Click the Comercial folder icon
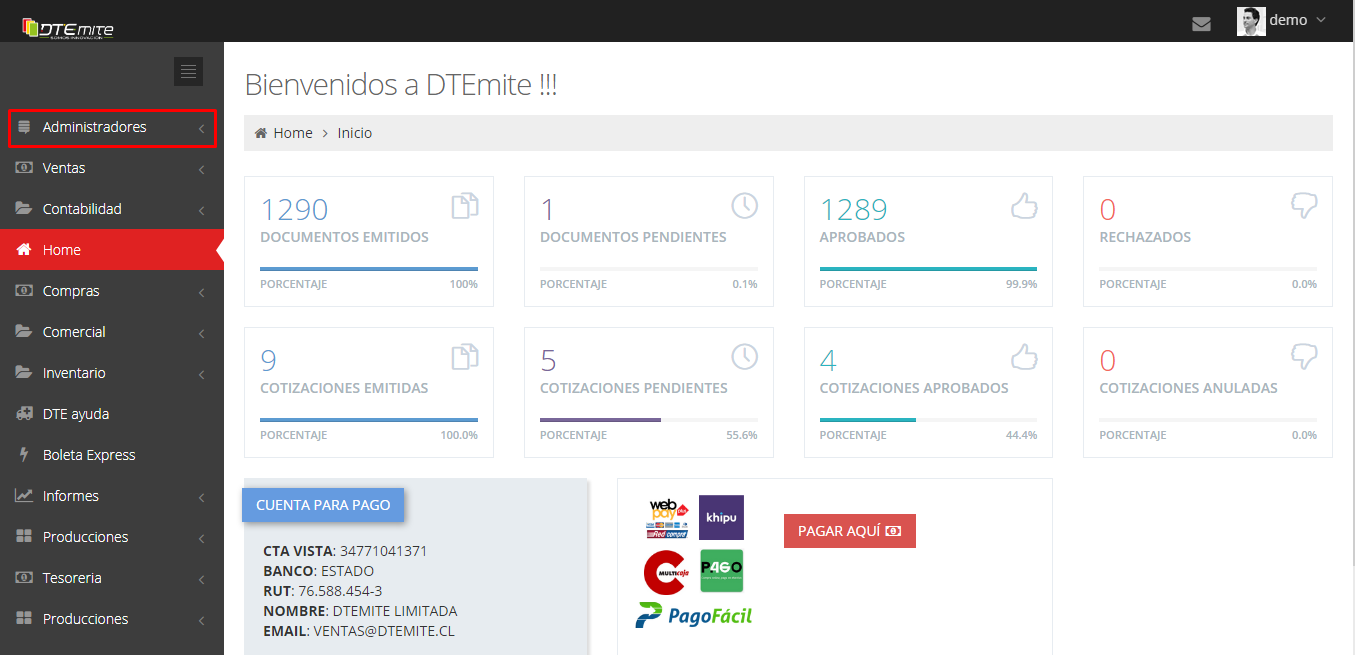 tap(24, 332)
